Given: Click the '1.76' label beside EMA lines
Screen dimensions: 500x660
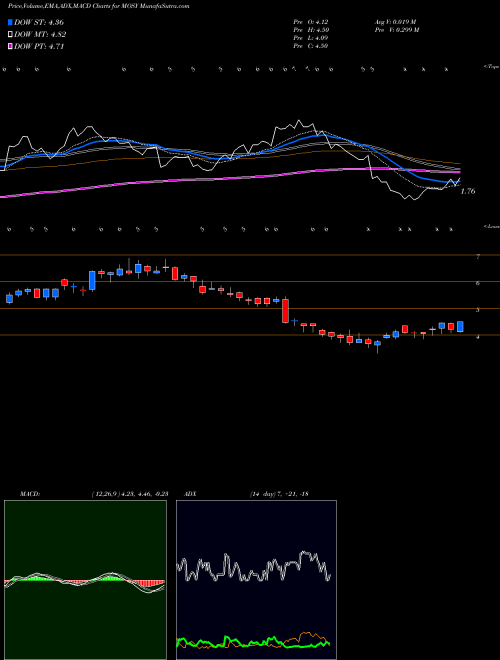Looking at the screenshot, I should [468, 191].
